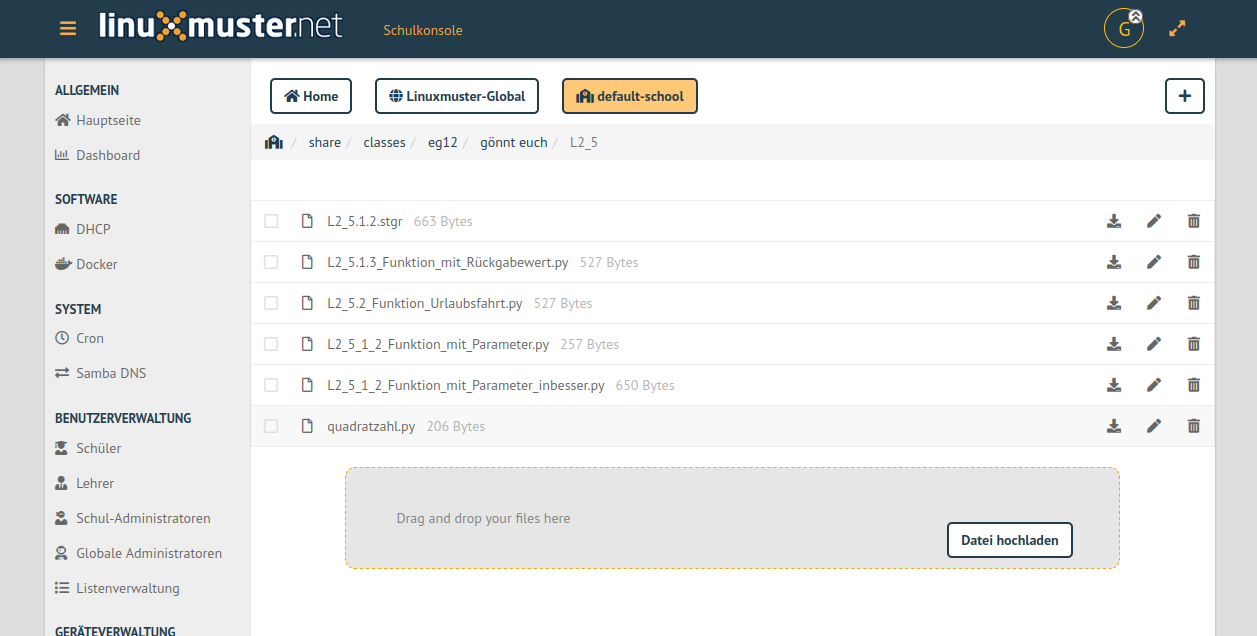Rename L2_5.2_Funktion_Urlaubsfahrt.py with the pencil icon
Viewport: 1257px width, 636px height.
[x=1154, y=303]
